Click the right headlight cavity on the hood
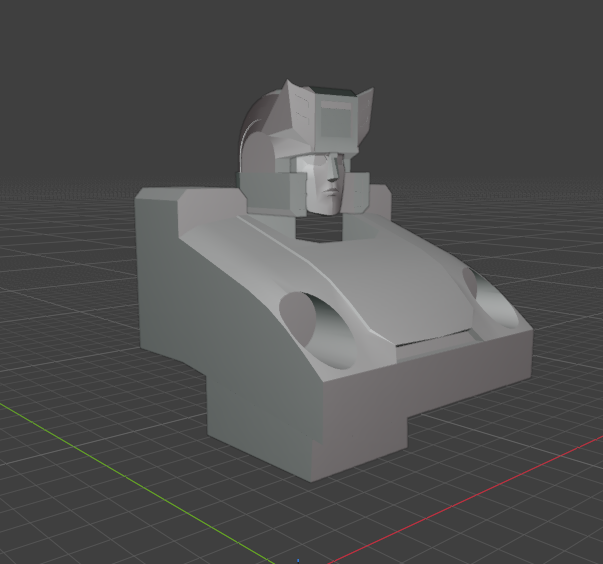Viewport: 603px width, 564px height. click(490, 298)
